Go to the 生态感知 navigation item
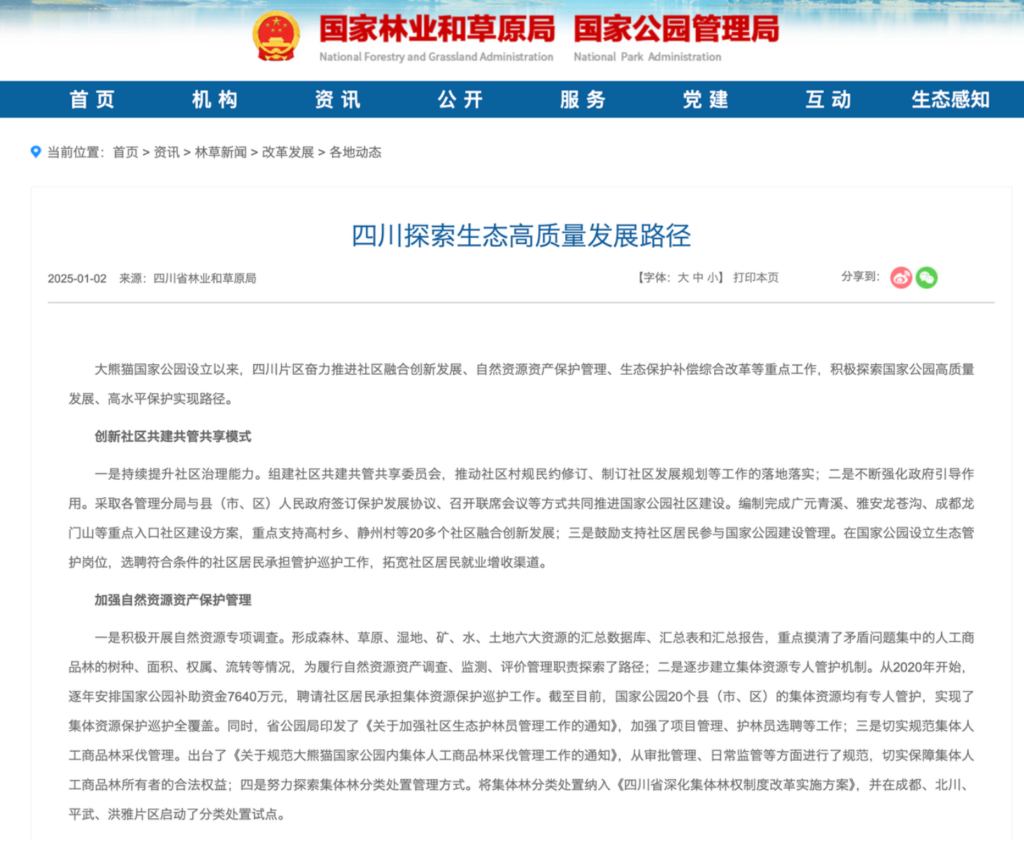This screenshot has width=1024, height=856. 950,99
